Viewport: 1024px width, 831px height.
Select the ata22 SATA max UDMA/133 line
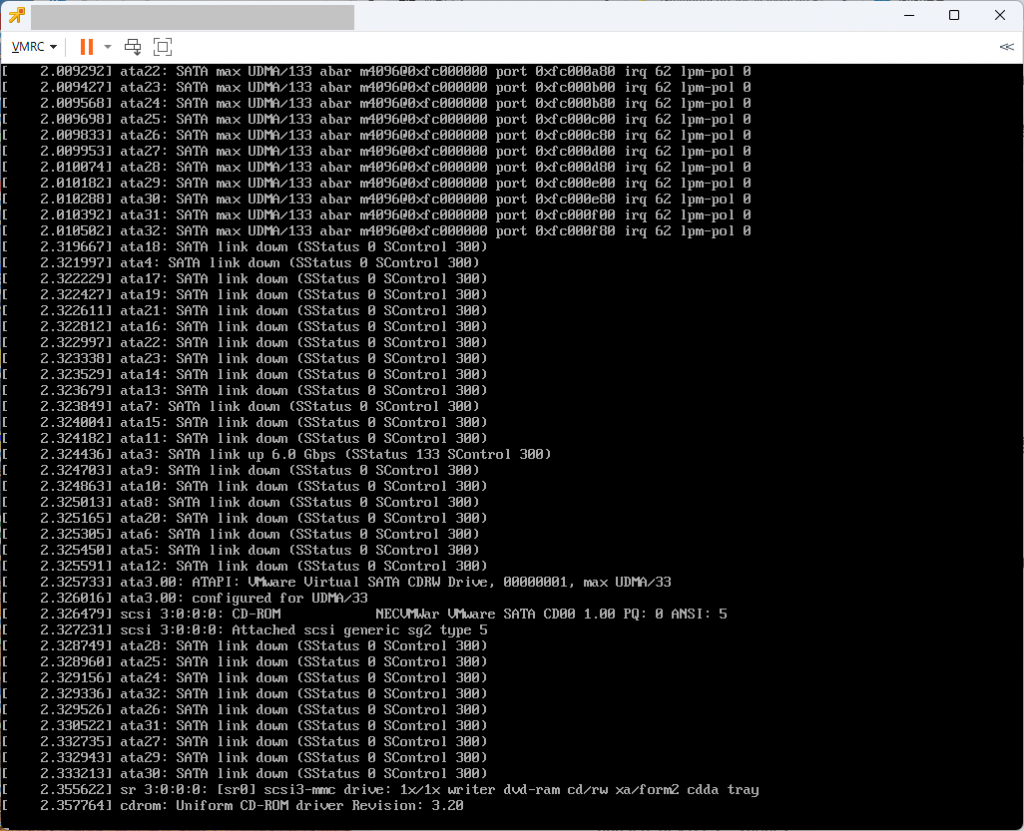point(377,71)
